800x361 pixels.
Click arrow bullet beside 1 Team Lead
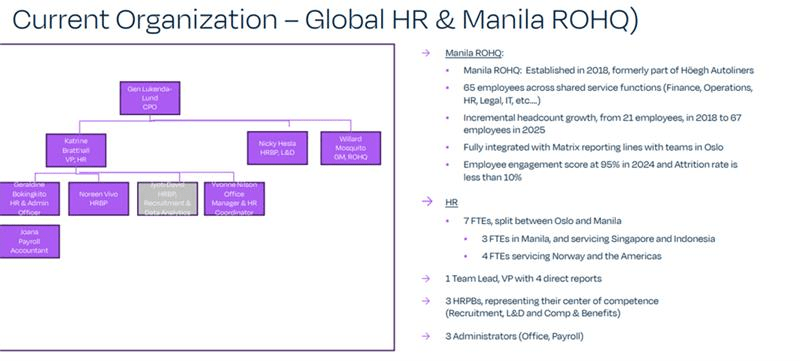pos(426,278)
